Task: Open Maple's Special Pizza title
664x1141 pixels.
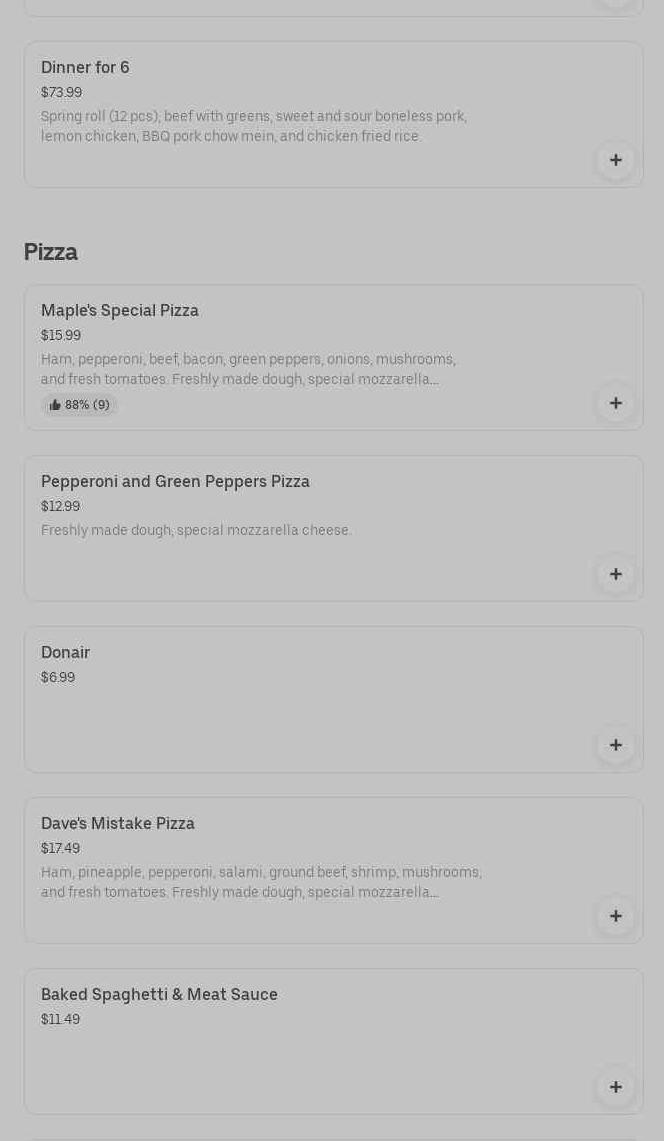Action: pyautogui.click(x=120, y=311)
